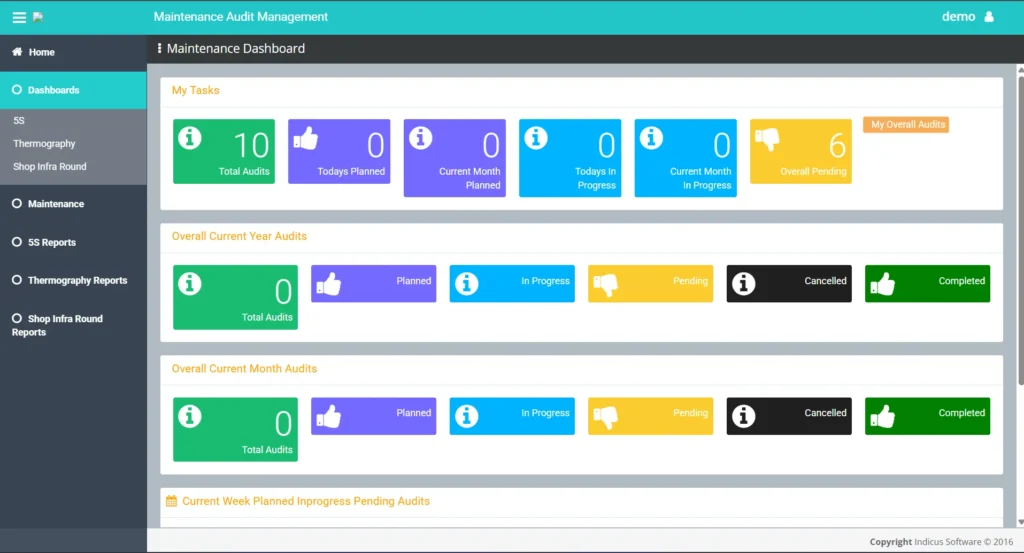Expand the Maintenance sidebar menu
1024x553 pixels.
[x=73, y=204]
